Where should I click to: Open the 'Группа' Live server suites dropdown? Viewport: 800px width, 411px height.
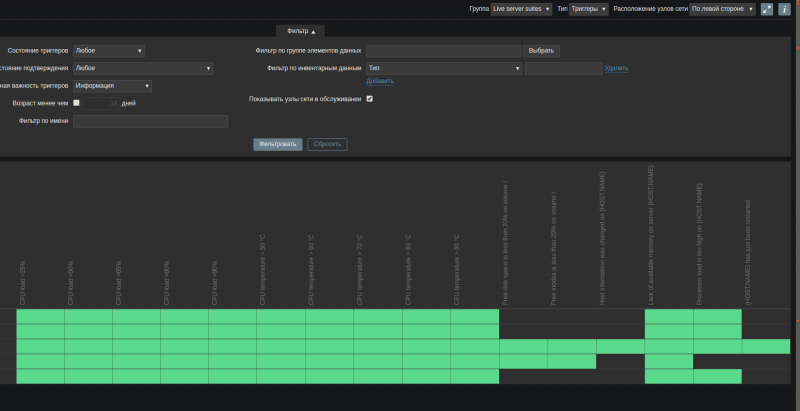tap(521, 9)
